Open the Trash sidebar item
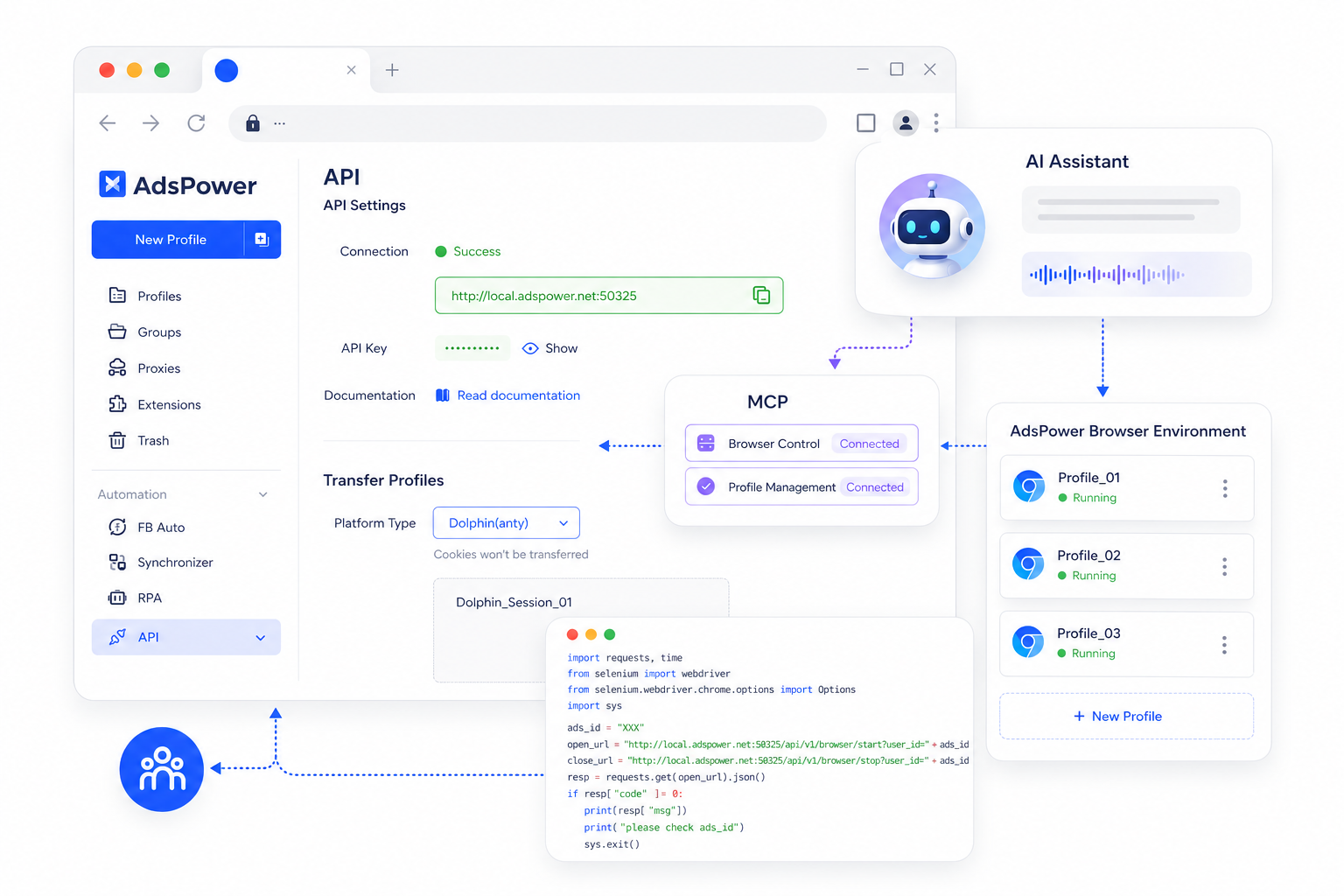Image resolution: width=1344 pixels, height=896 pixels. 153,441
